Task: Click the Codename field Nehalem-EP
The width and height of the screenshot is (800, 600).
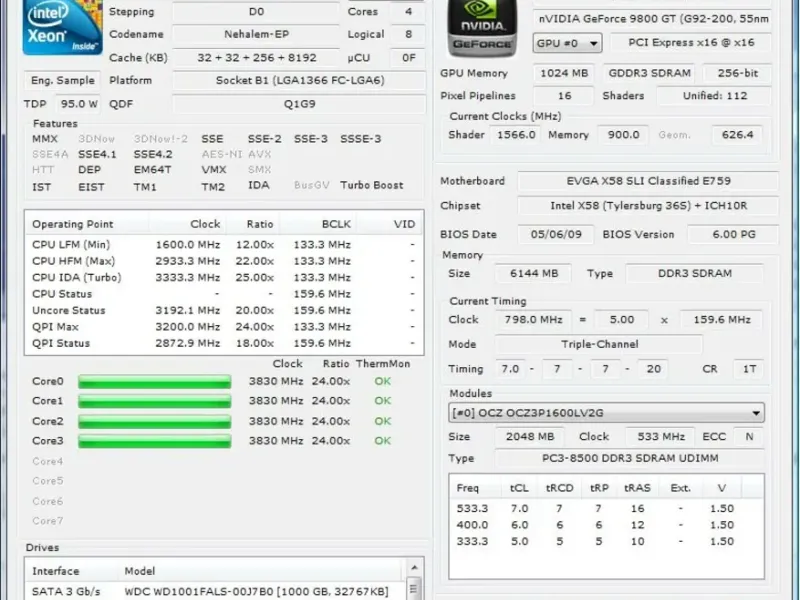Action: (x=256, y=35)
